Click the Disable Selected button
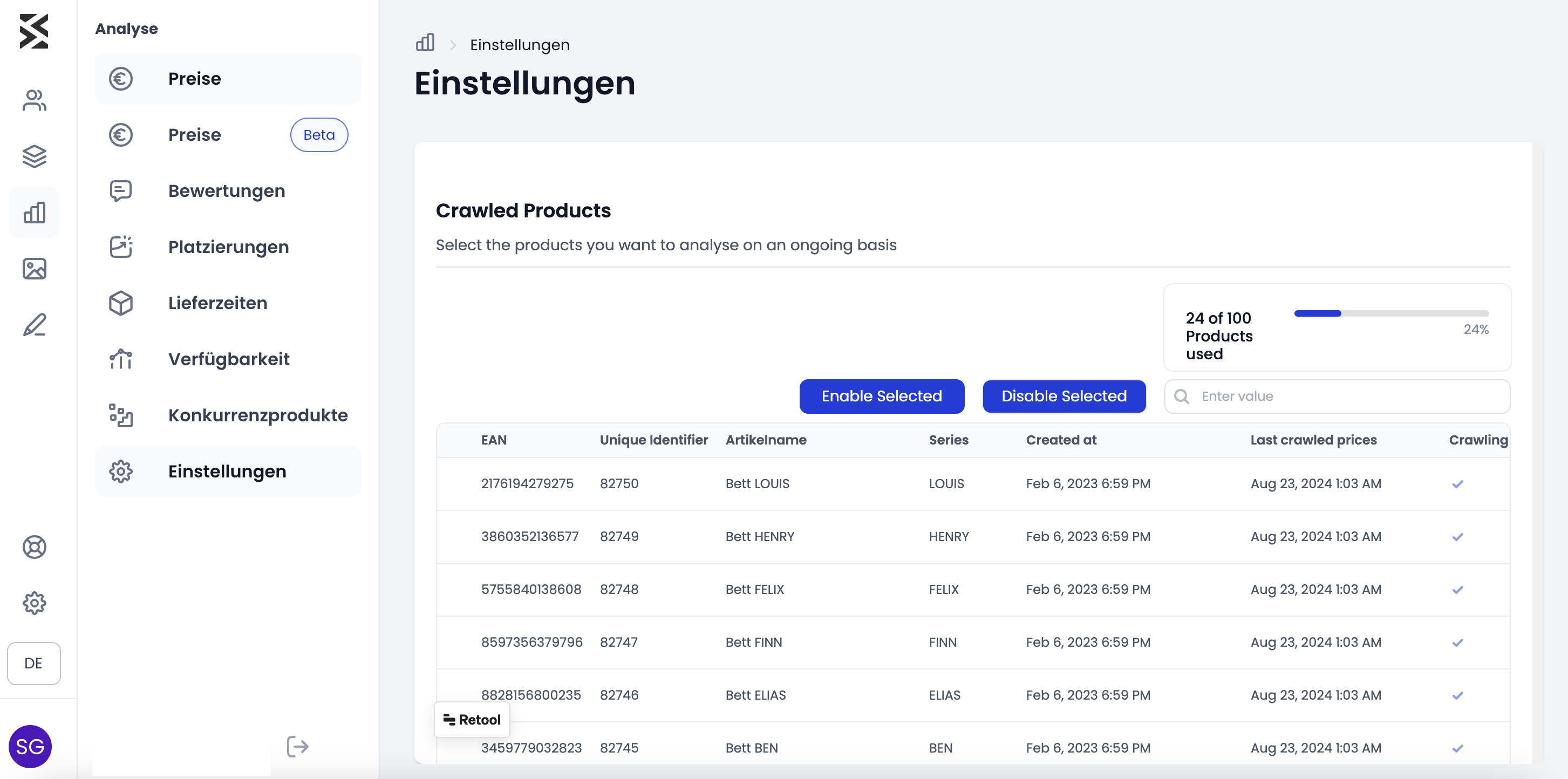The width and height of the screenshot is (1568, 779). click(x=1064, y=396)
